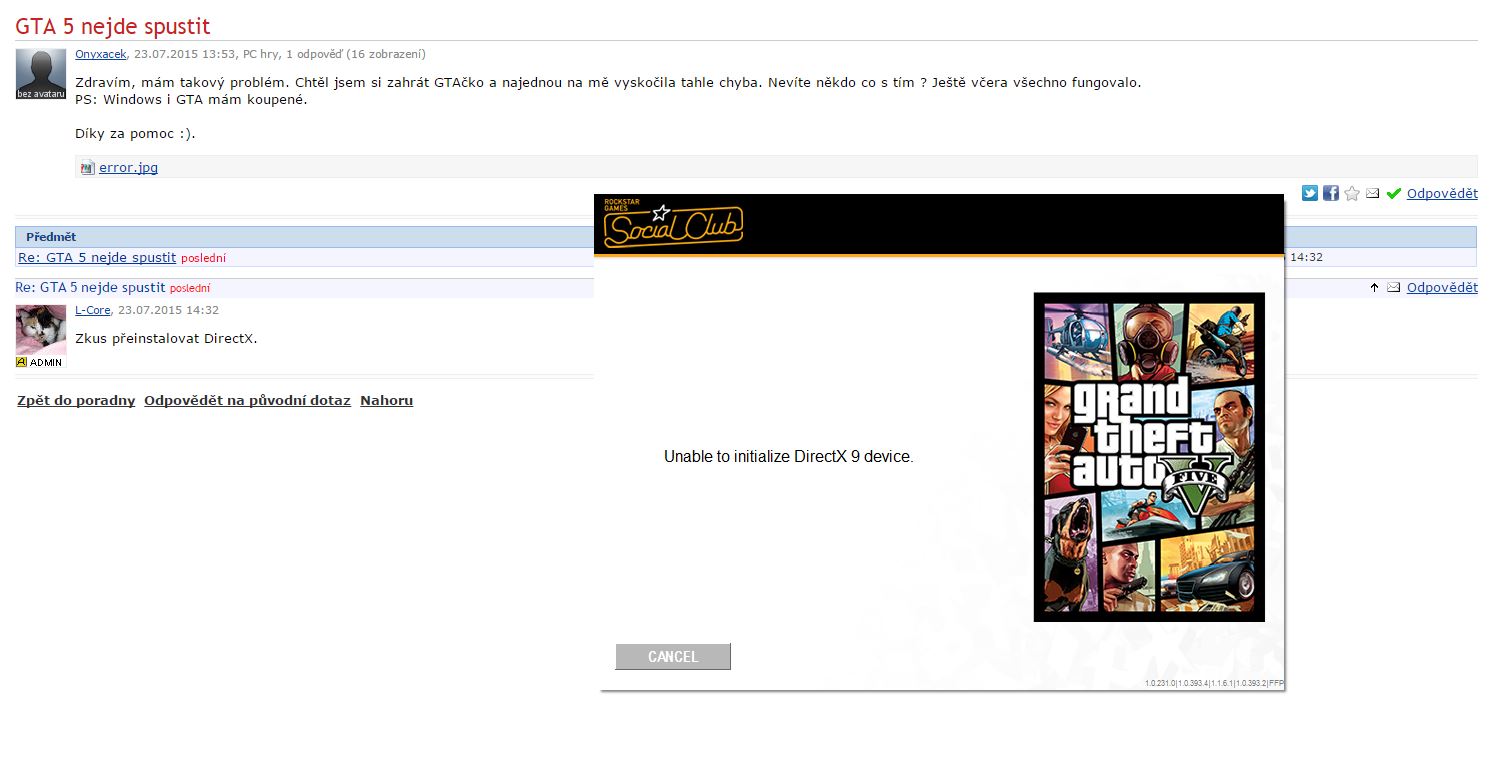Jump to top with 'Nahoru' link
This screenshot has width=1489, height=759.
coord(386,400)
